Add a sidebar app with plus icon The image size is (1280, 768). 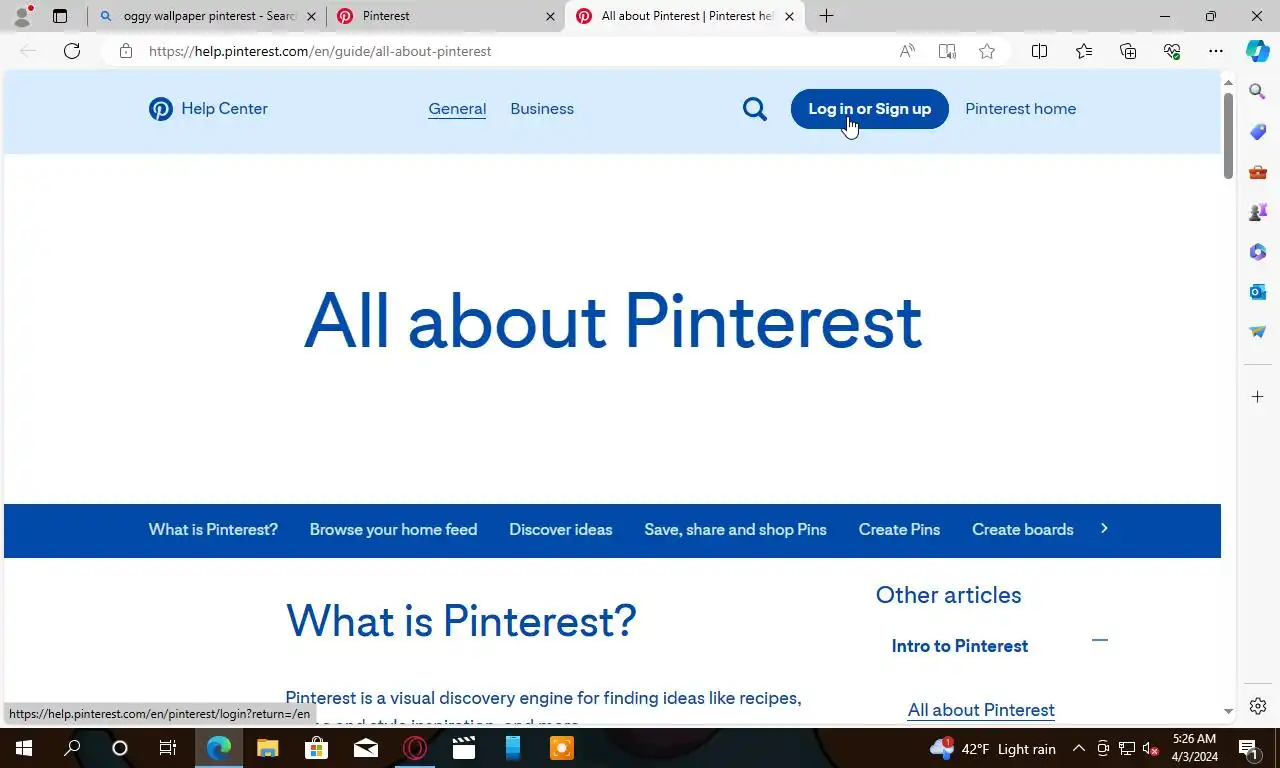click(x=1258, y=397)
